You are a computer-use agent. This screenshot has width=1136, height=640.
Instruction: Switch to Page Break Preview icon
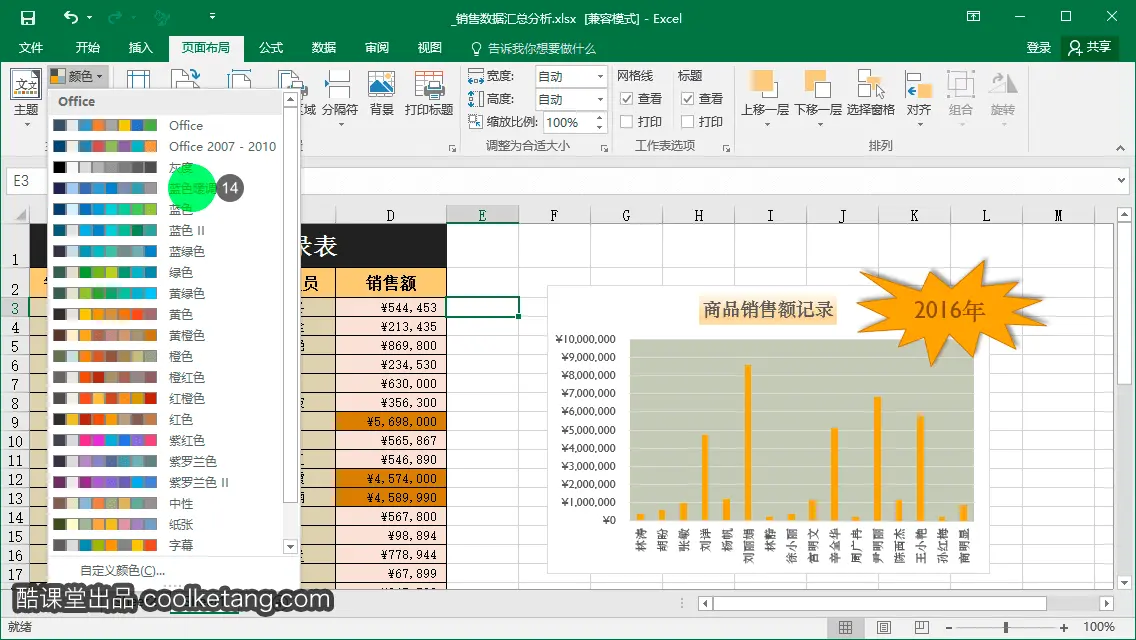(922, 627)
